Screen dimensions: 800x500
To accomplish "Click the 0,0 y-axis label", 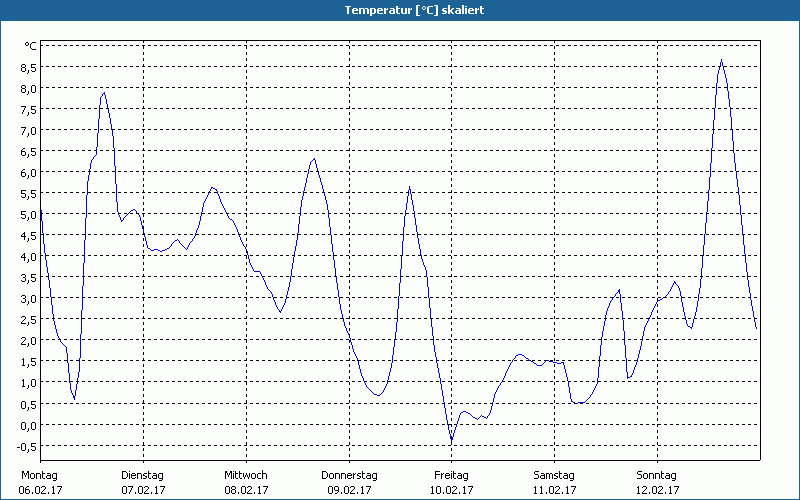I will pos(28,425).
